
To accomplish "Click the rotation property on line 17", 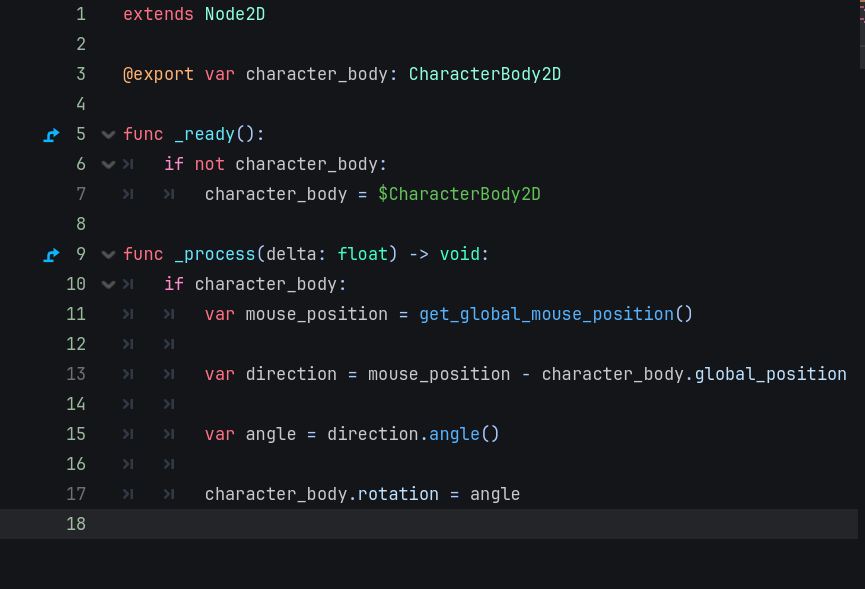I will pos(398,494).
